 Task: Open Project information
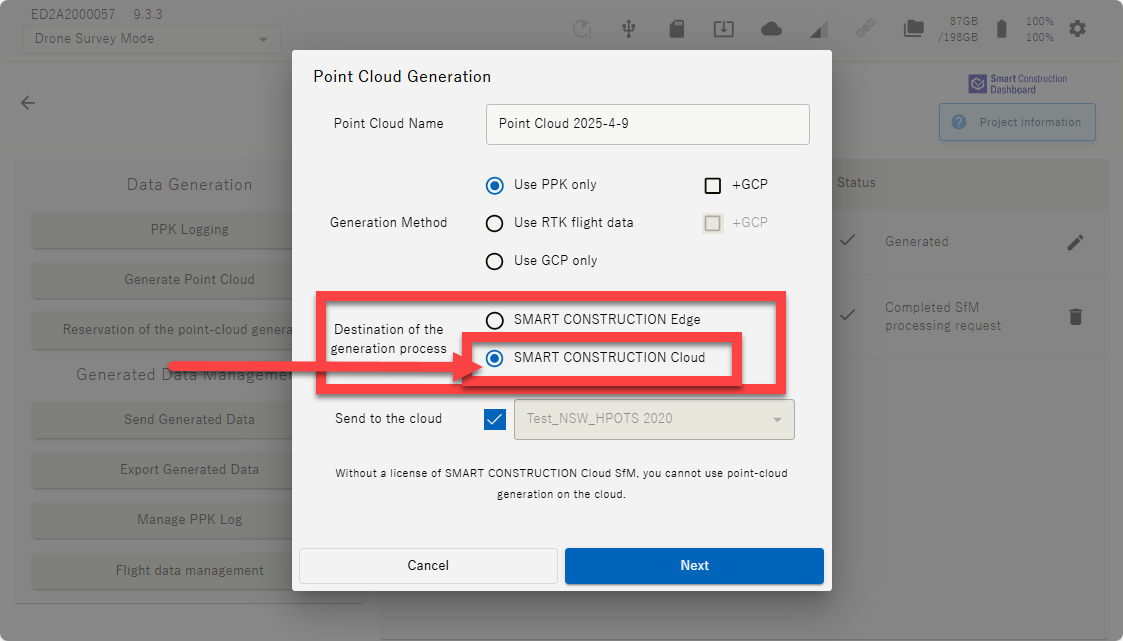click(x=1017, y=122)
